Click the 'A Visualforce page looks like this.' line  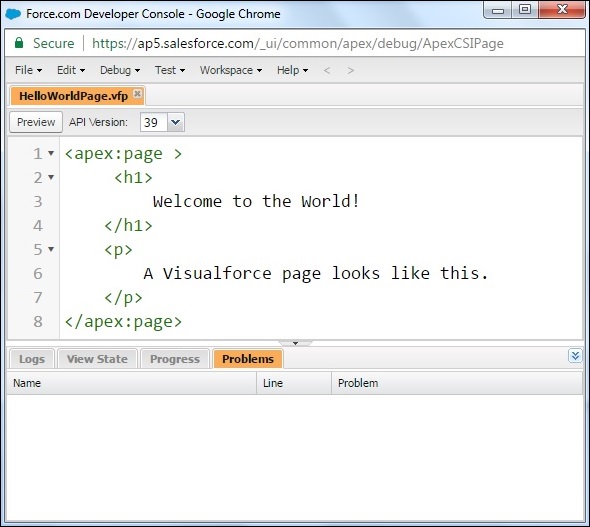pos(316,273)
